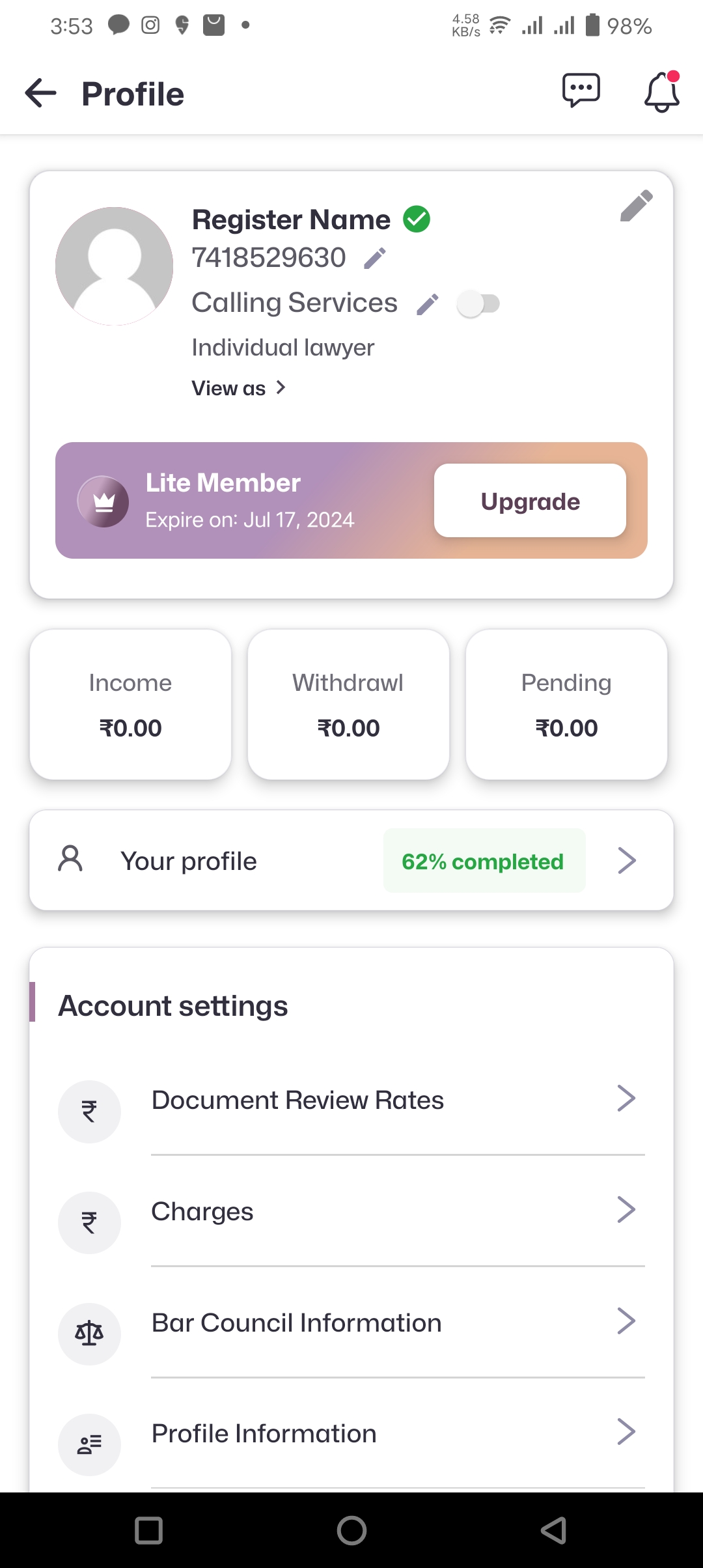This screenshot has width=703, height=1568.
Task: Open the Profile Information entry
Action: pyautogui.click(x=264, y=1433)
